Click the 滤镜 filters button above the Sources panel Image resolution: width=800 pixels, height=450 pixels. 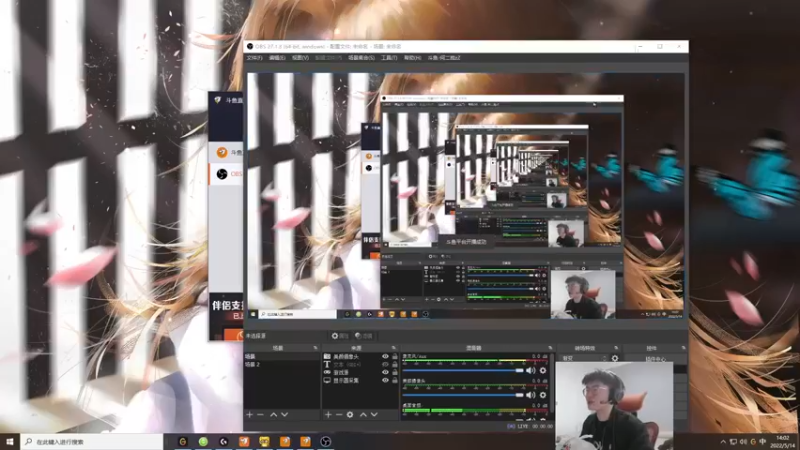click(x=364, y=336)
